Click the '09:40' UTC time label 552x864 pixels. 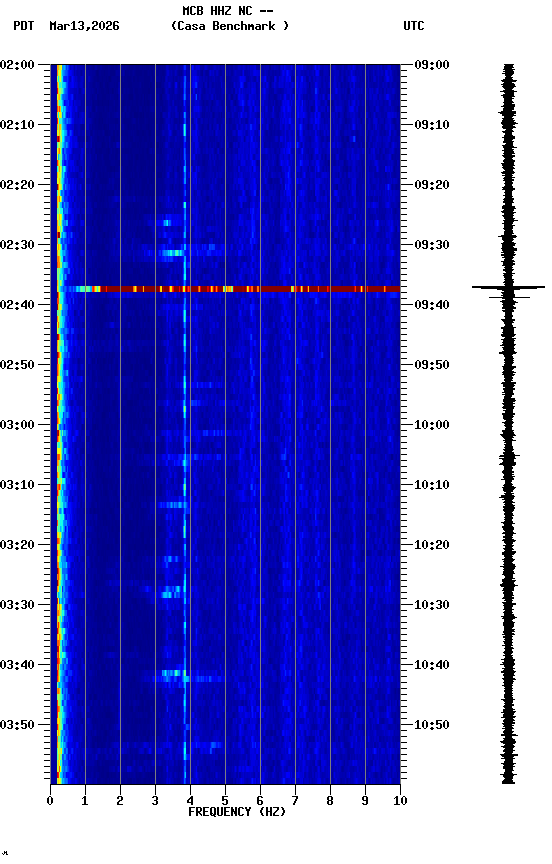click(432, 305)
